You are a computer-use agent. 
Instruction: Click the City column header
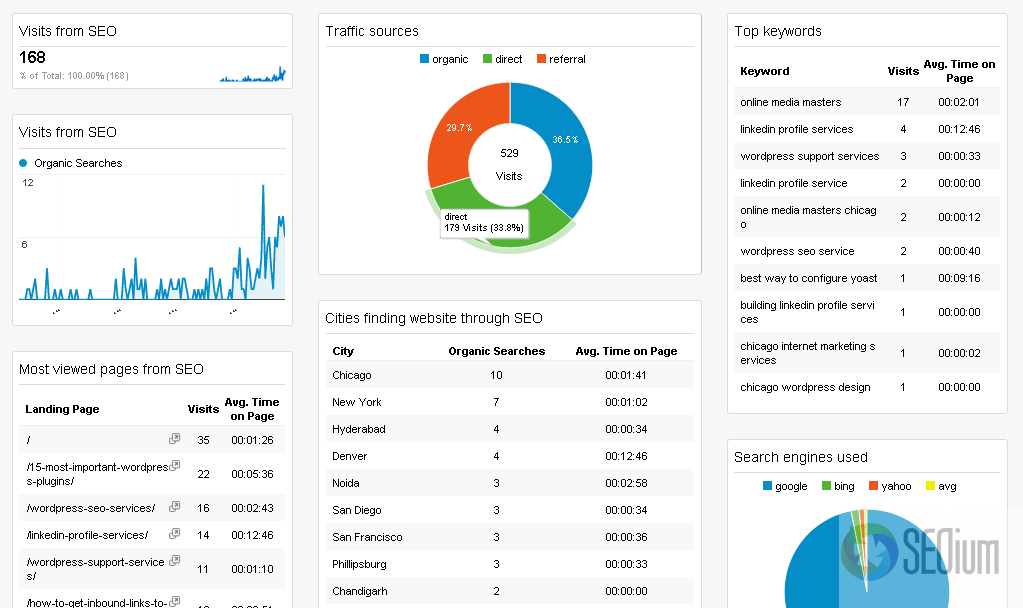pyautogui.click(x=343, y=351)
